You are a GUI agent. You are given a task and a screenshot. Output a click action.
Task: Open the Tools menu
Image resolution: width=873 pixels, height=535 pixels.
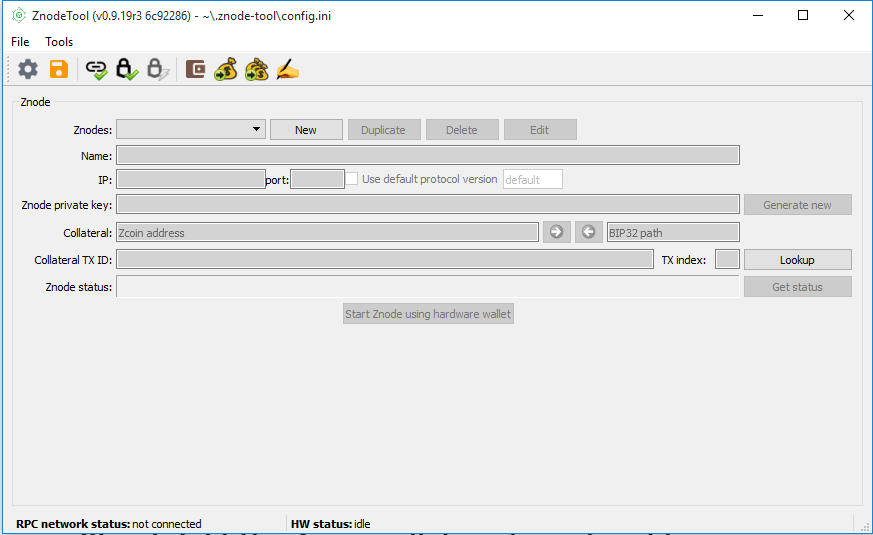click(59, 42)
